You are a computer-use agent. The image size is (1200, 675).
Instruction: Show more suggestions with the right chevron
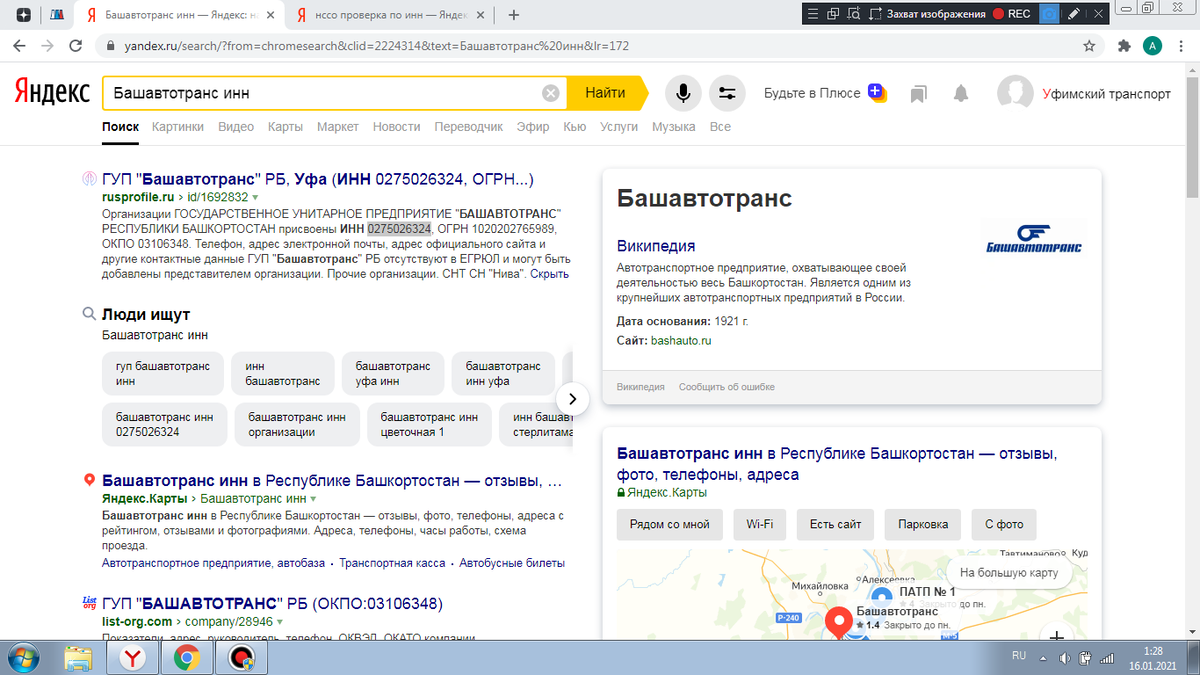tap(572, 398)
